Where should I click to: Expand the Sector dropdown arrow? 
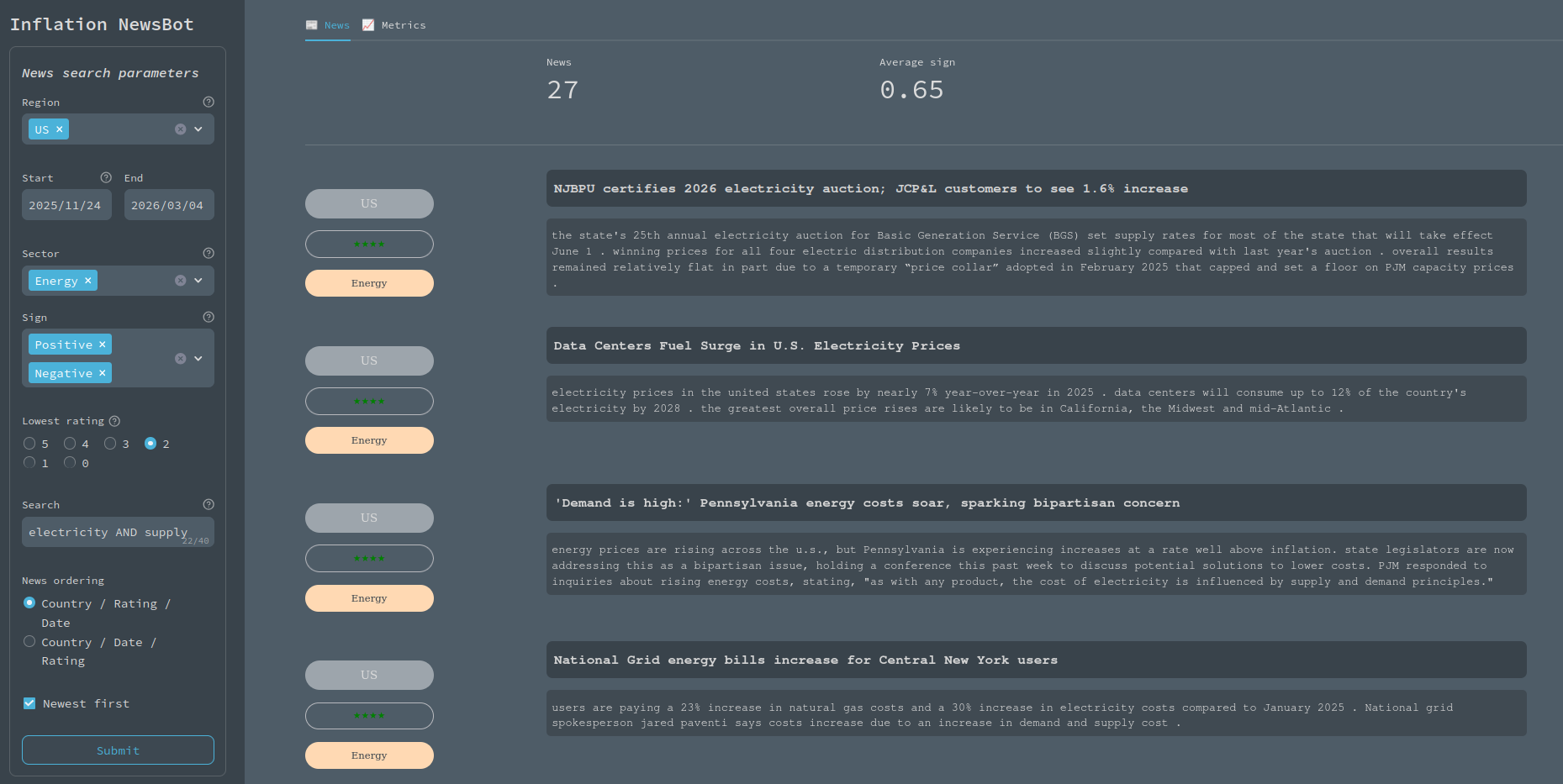198,281
